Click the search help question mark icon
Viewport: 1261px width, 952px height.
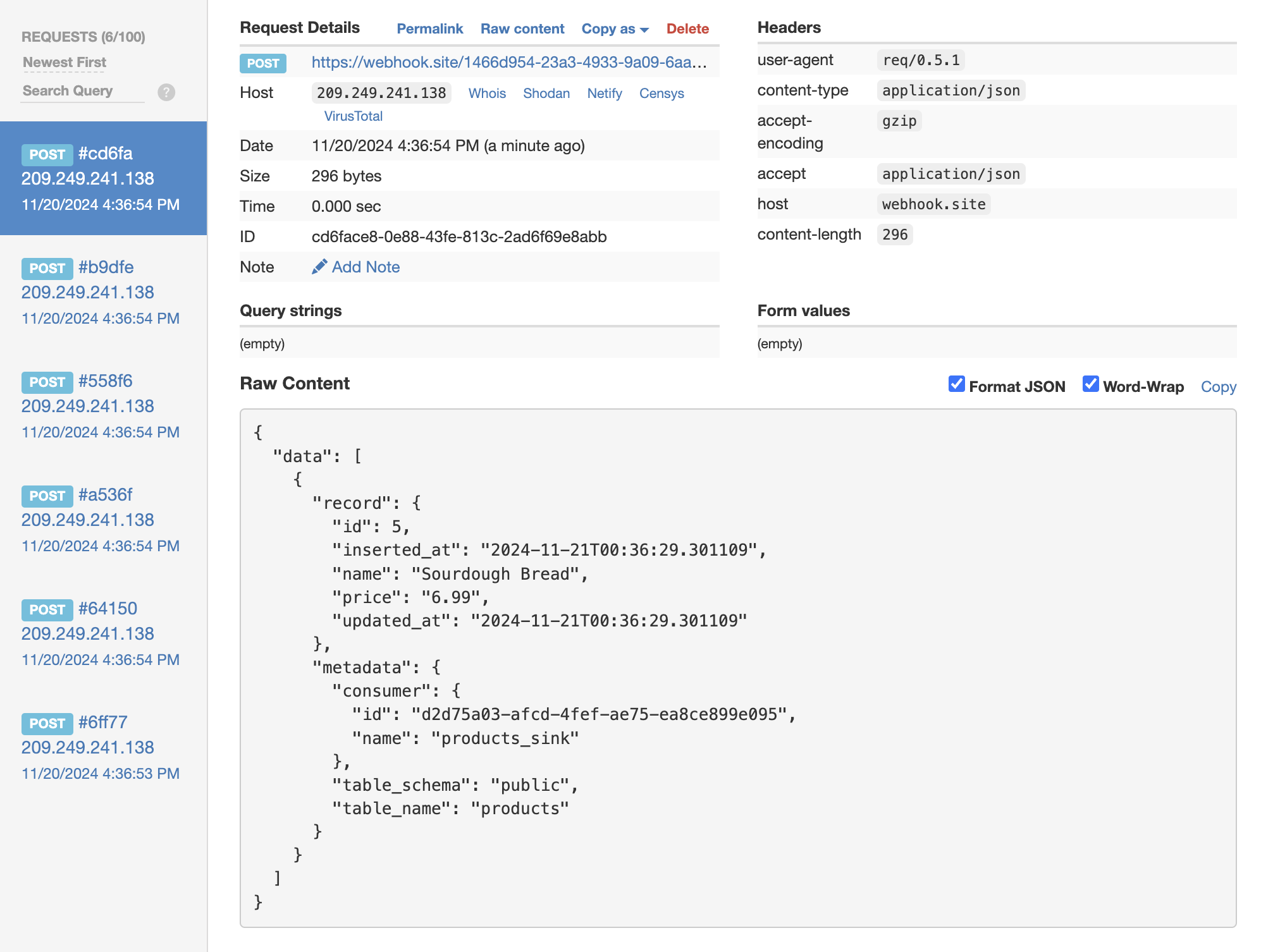pyautogui.click(x=166, y=92)
